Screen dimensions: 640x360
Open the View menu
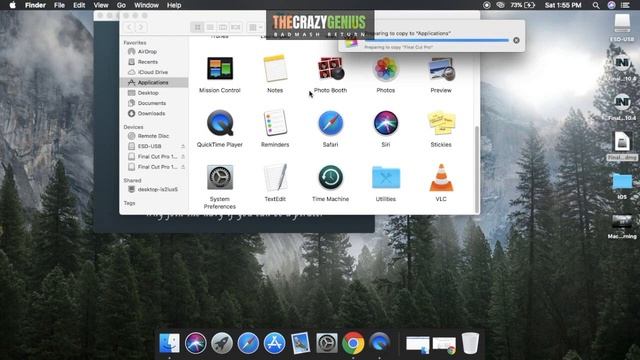point(100,5)
